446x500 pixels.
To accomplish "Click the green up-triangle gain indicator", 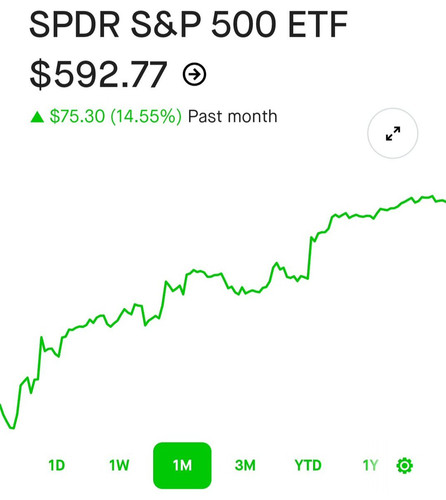I will [37, 117].
